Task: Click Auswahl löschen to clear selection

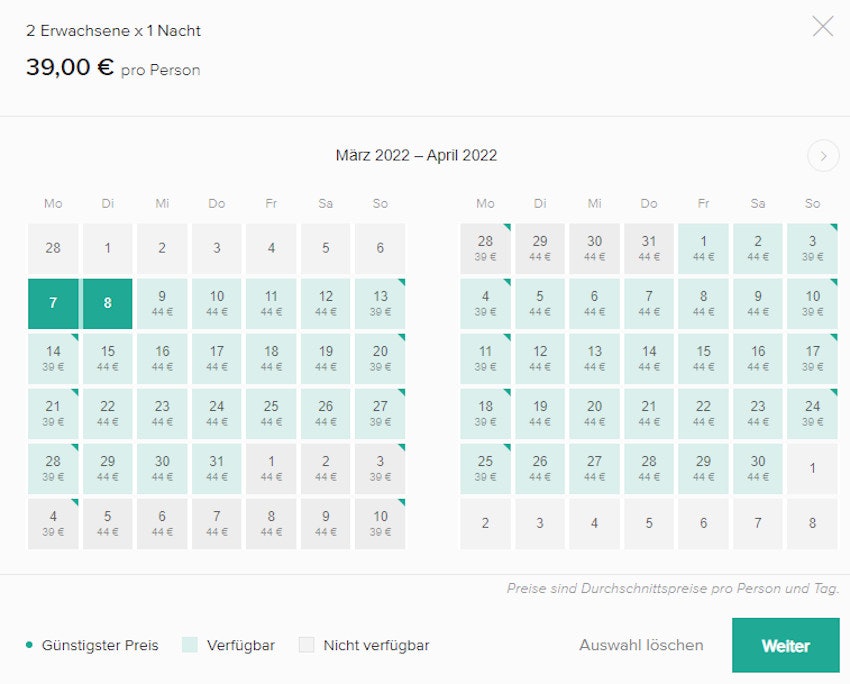Action: click(641, 645)
